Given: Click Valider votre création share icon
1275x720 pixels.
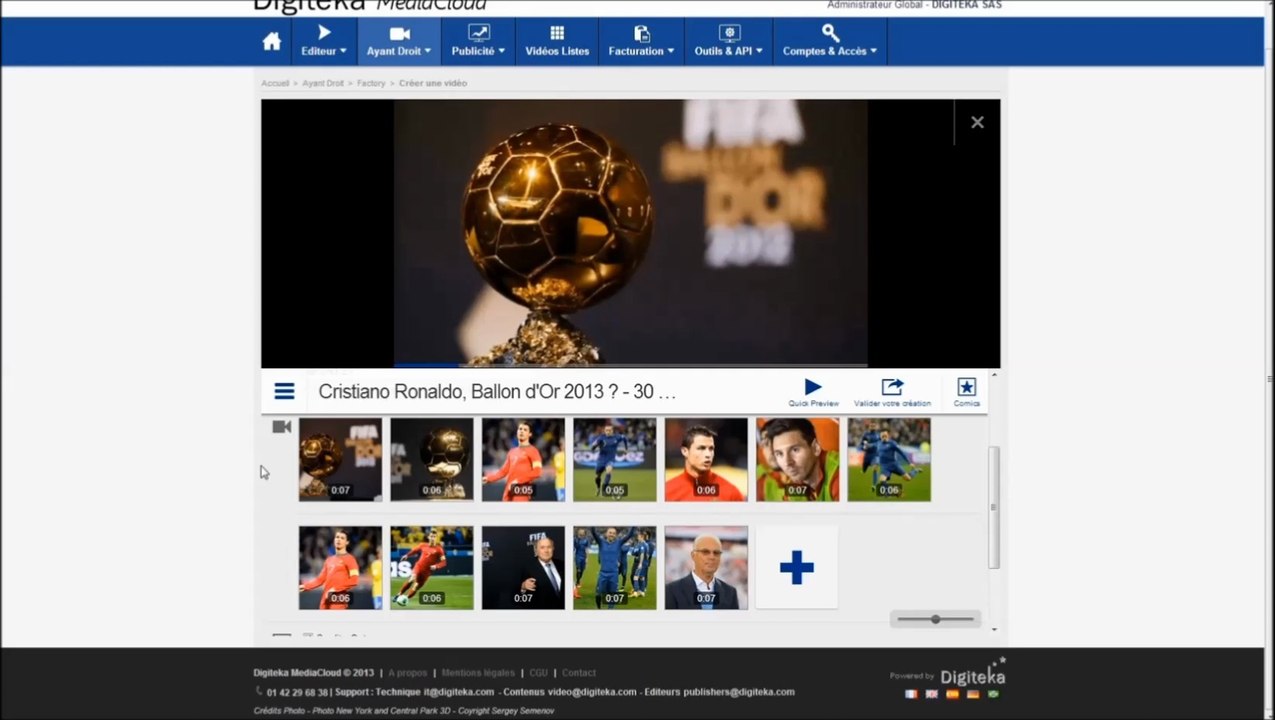Looking at the screenshot, I should coord(892,392).
